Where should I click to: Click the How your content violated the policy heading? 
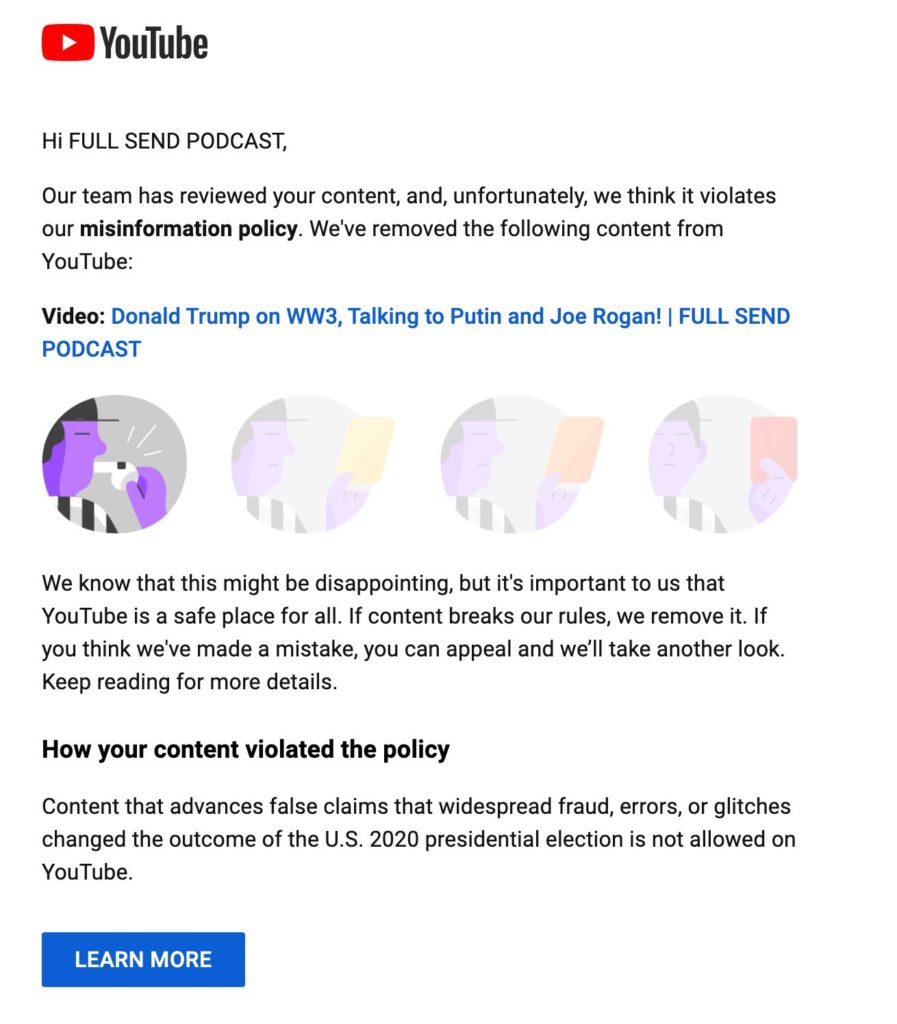245,749
